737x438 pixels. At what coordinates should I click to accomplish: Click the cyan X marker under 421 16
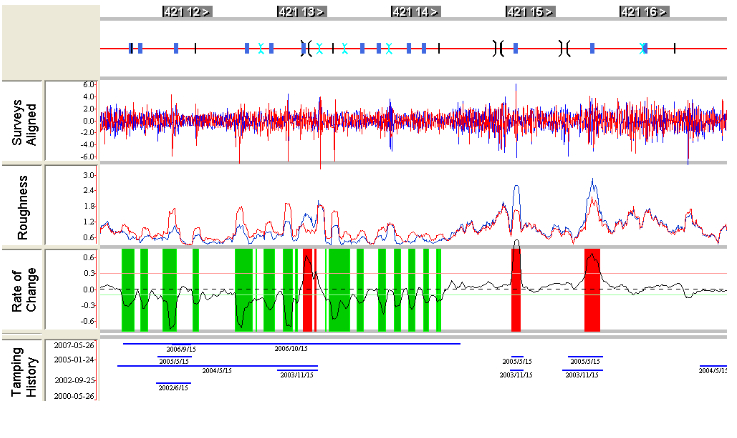[x=643, y=48]
